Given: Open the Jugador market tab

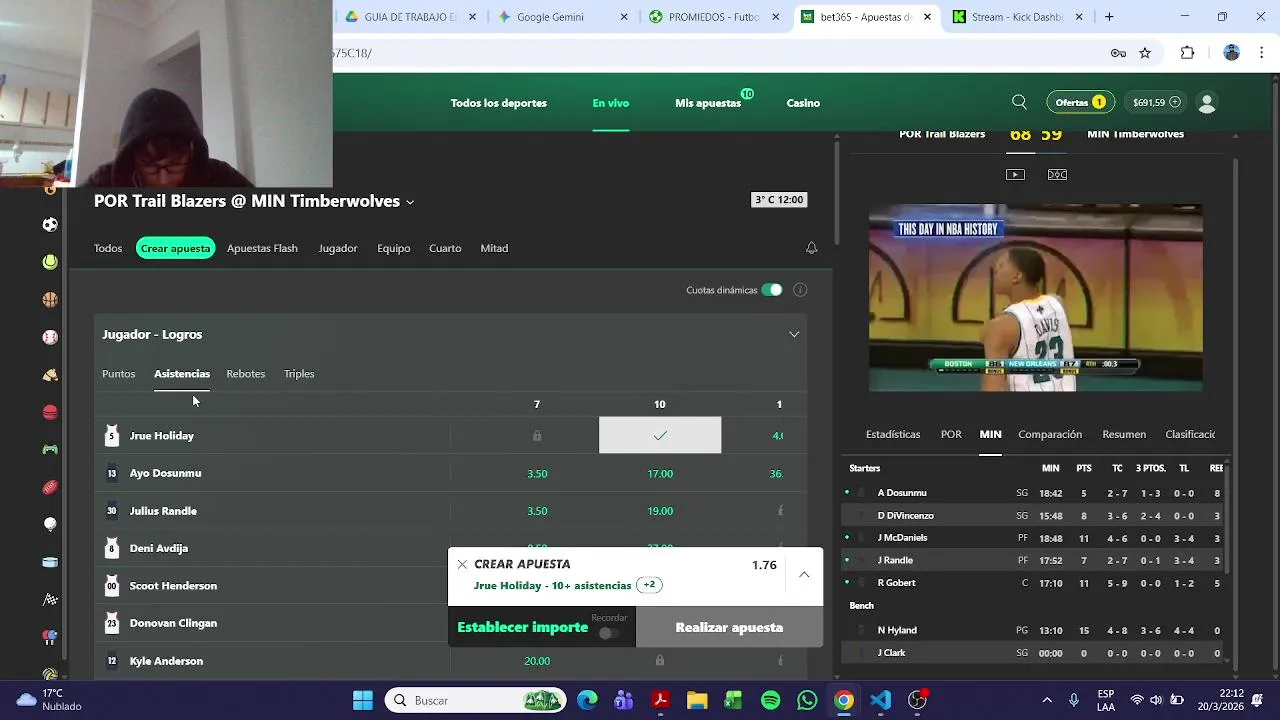Looking at the screenshot, I should point(338,248).
